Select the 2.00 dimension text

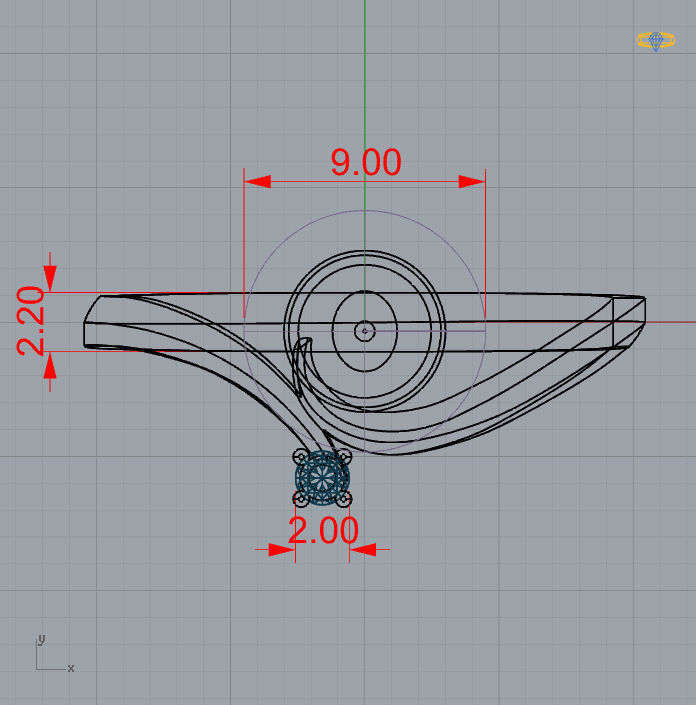click(323, 530)
